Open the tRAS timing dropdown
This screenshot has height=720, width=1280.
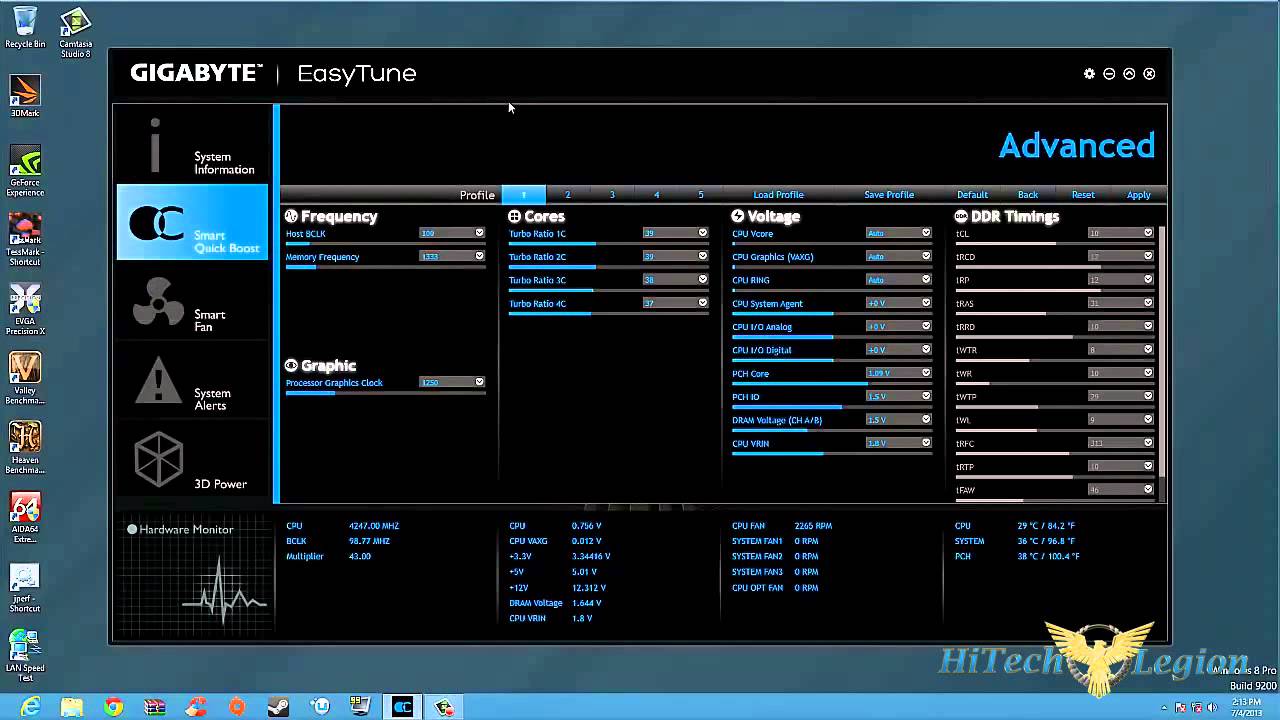coord(1148,303)
